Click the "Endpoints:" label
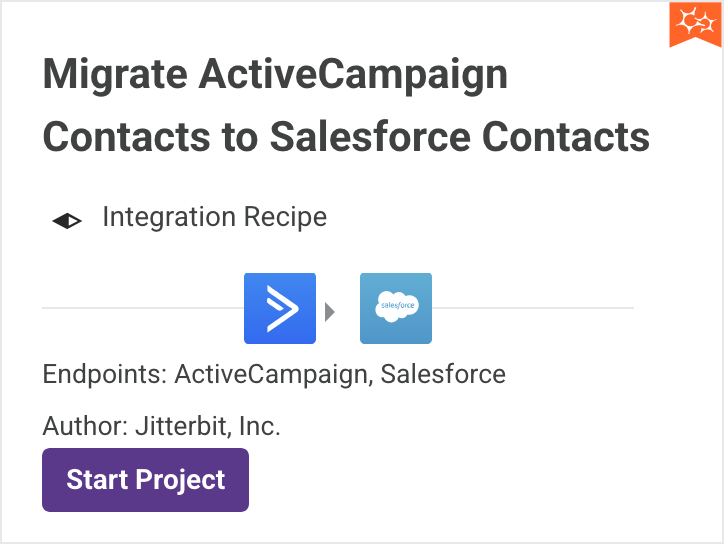The width and height of the screenshot is (724, 544). [x=105, y=375]
